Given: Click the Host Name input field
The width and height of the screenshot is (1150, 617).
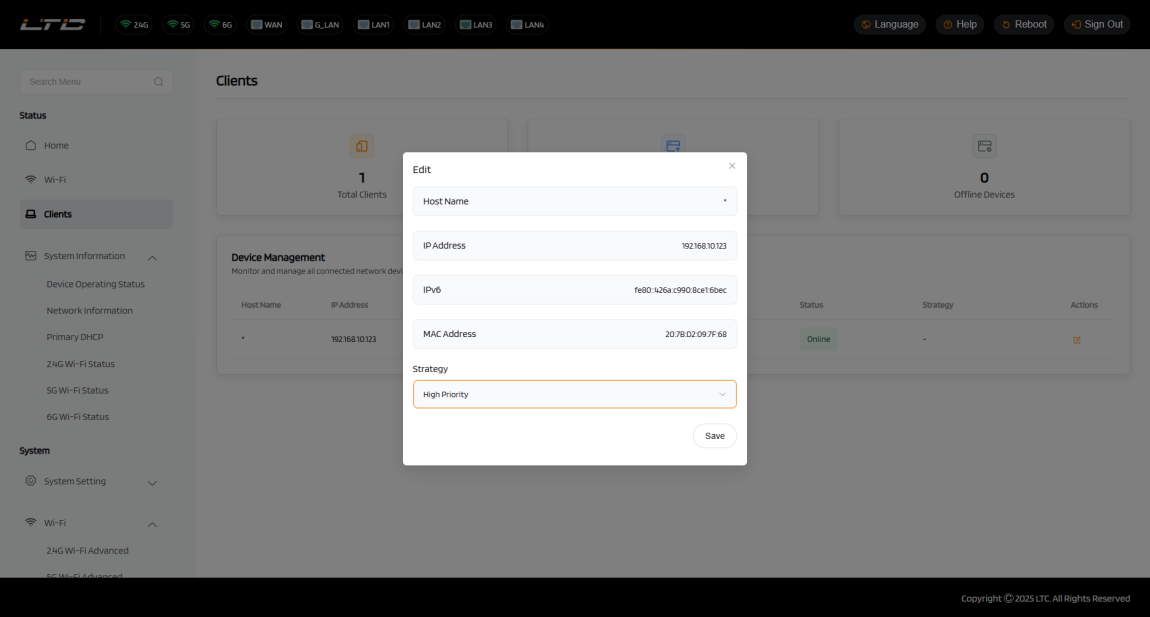Looking at the screenshot, I should (x=574, y=201).
